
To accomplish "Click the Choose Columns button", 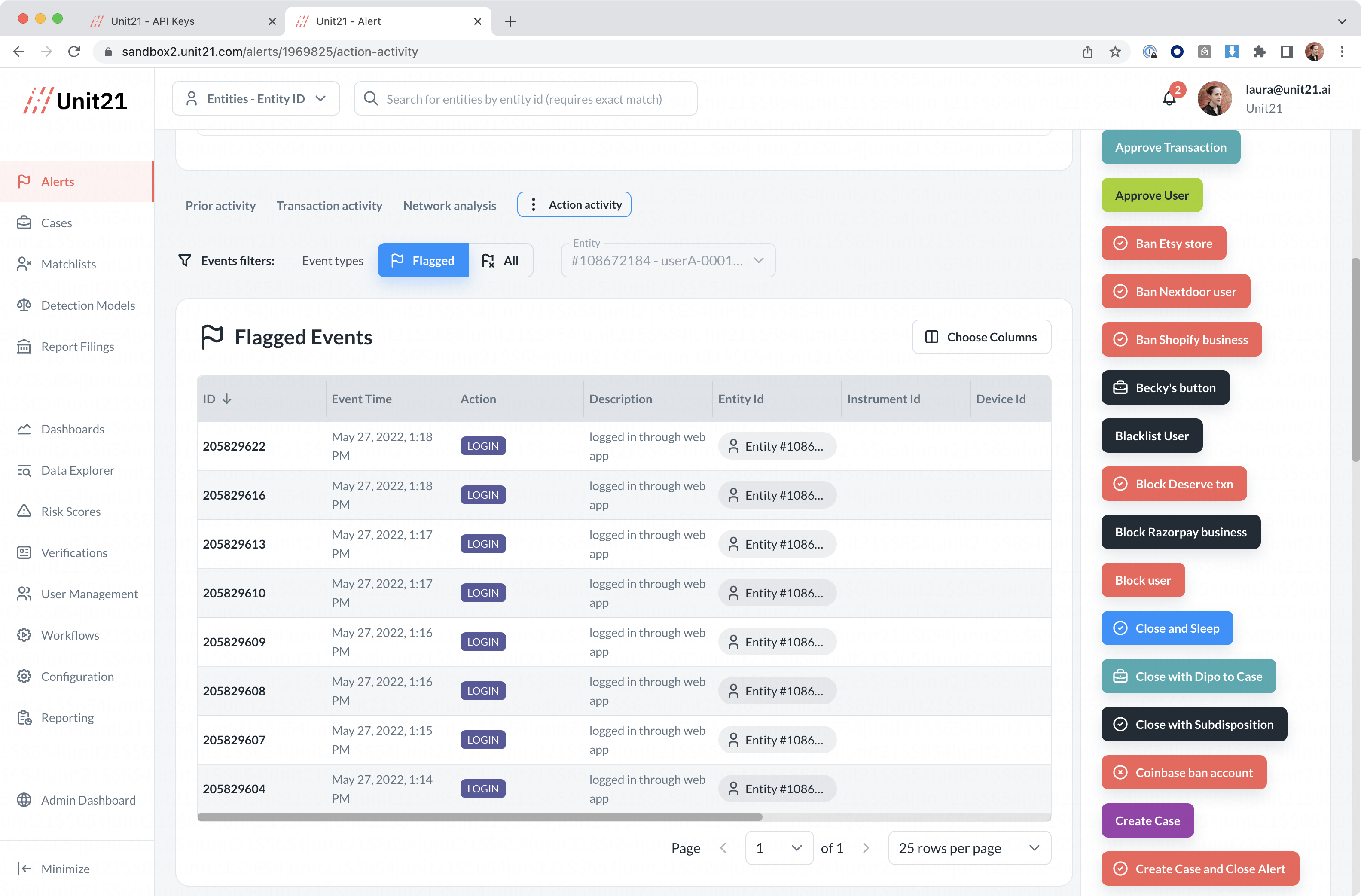I will (981, 337).
